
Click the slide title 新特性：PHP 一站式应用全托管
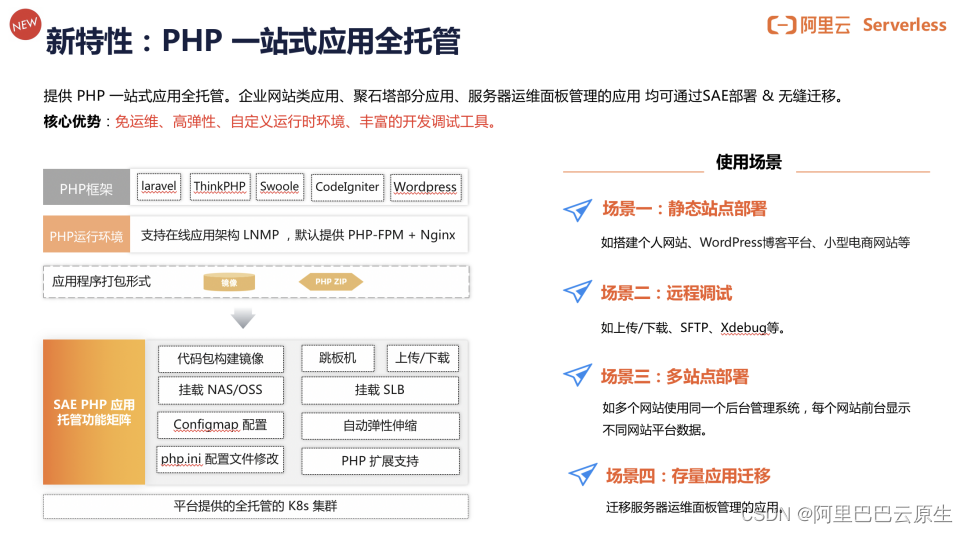pos(252,41)
